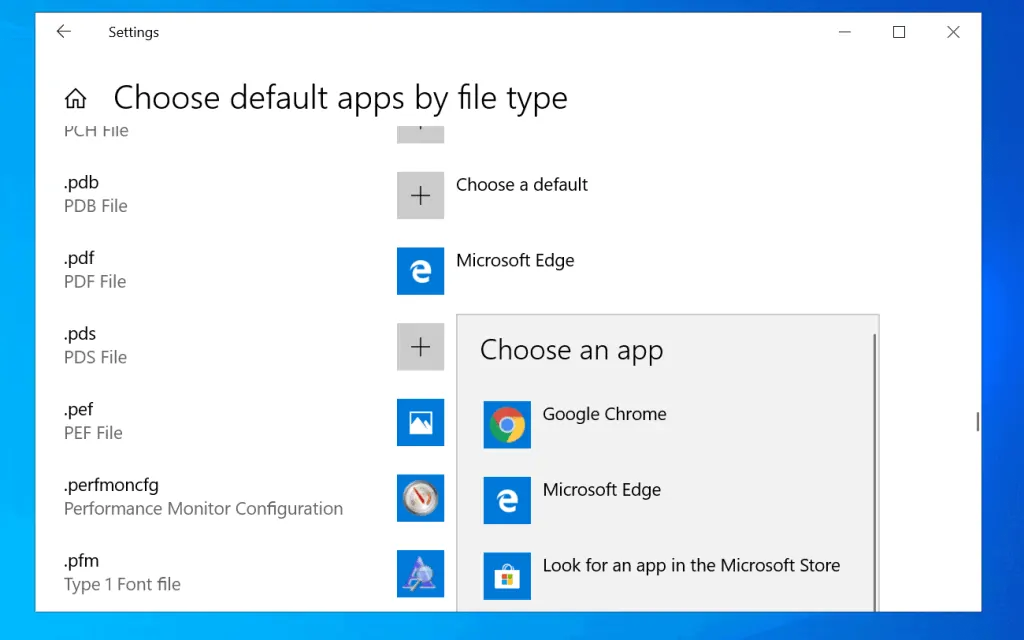Screen dimensions: 1024x640
Task: Click the plus icon for .pds
Action: [420, 347]
